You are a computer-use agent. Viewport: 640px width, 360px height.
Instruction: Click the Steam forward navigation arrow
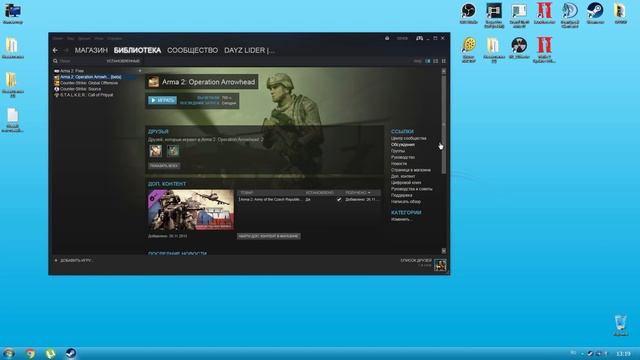pyautogui.click(x=66, y=50)
